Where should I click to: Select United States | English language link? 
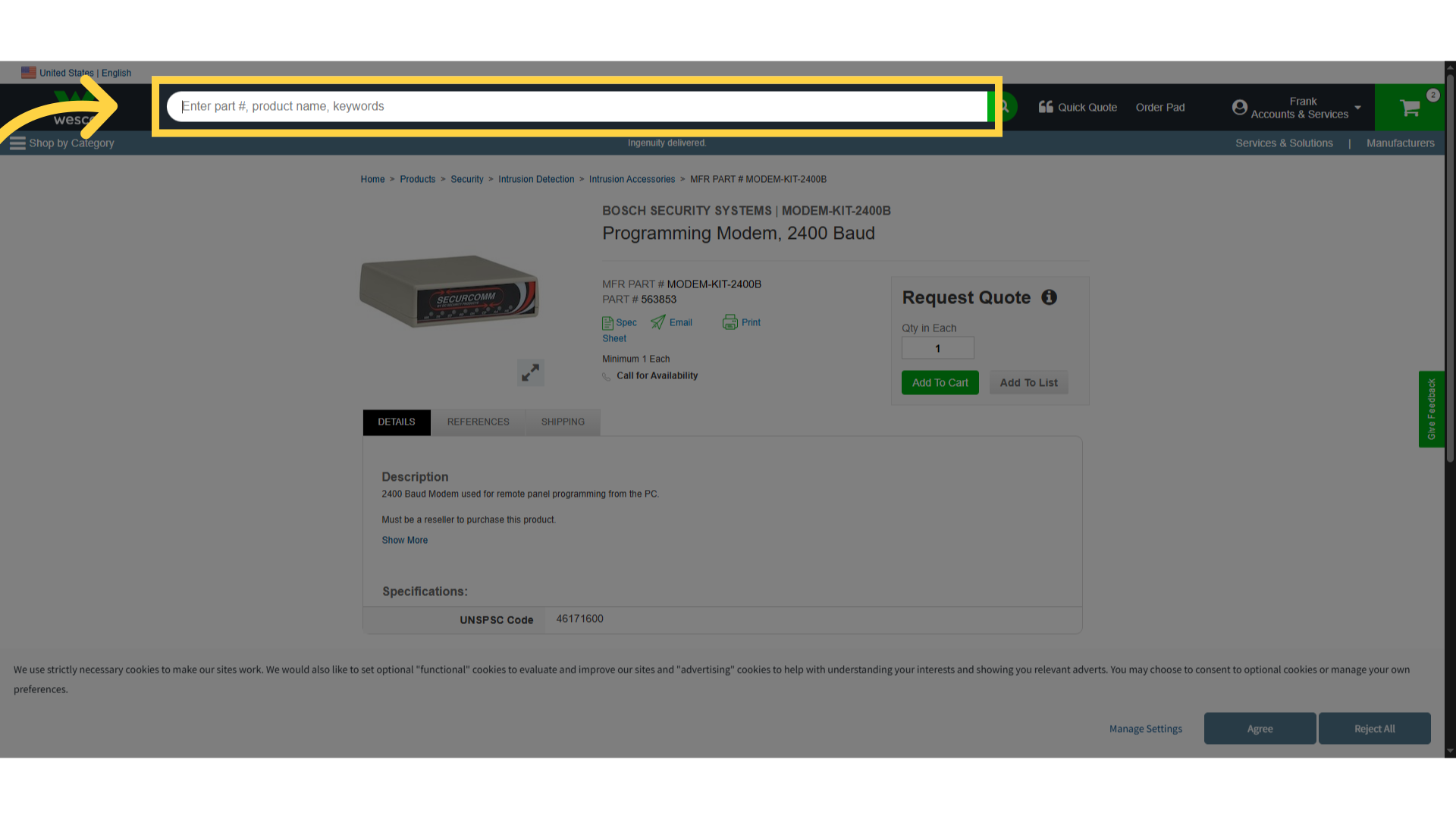85,73
